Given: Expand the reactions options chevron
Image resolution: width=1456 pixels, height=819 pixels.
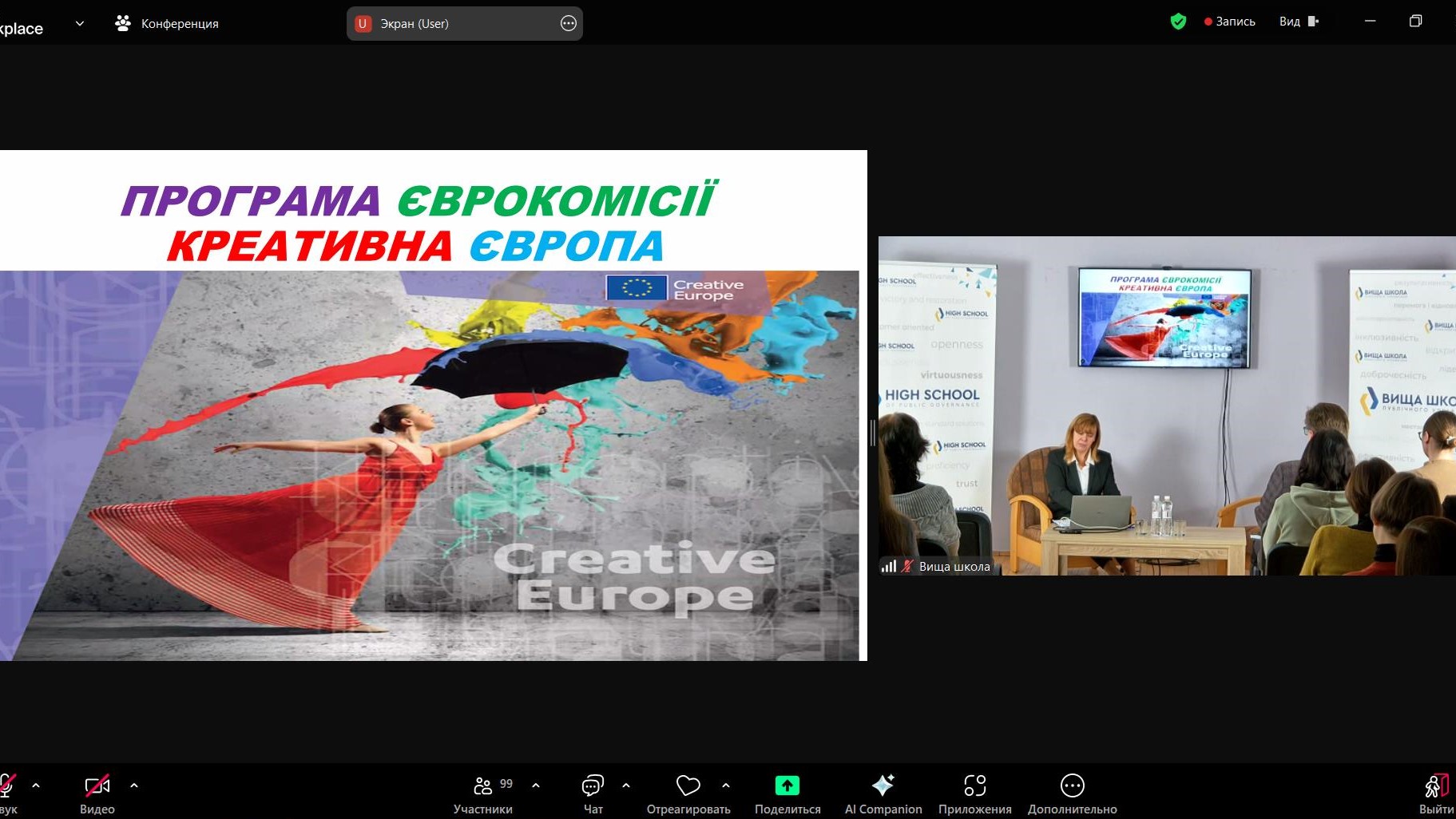Looking at the screenshot, I should tap(726, 785).
